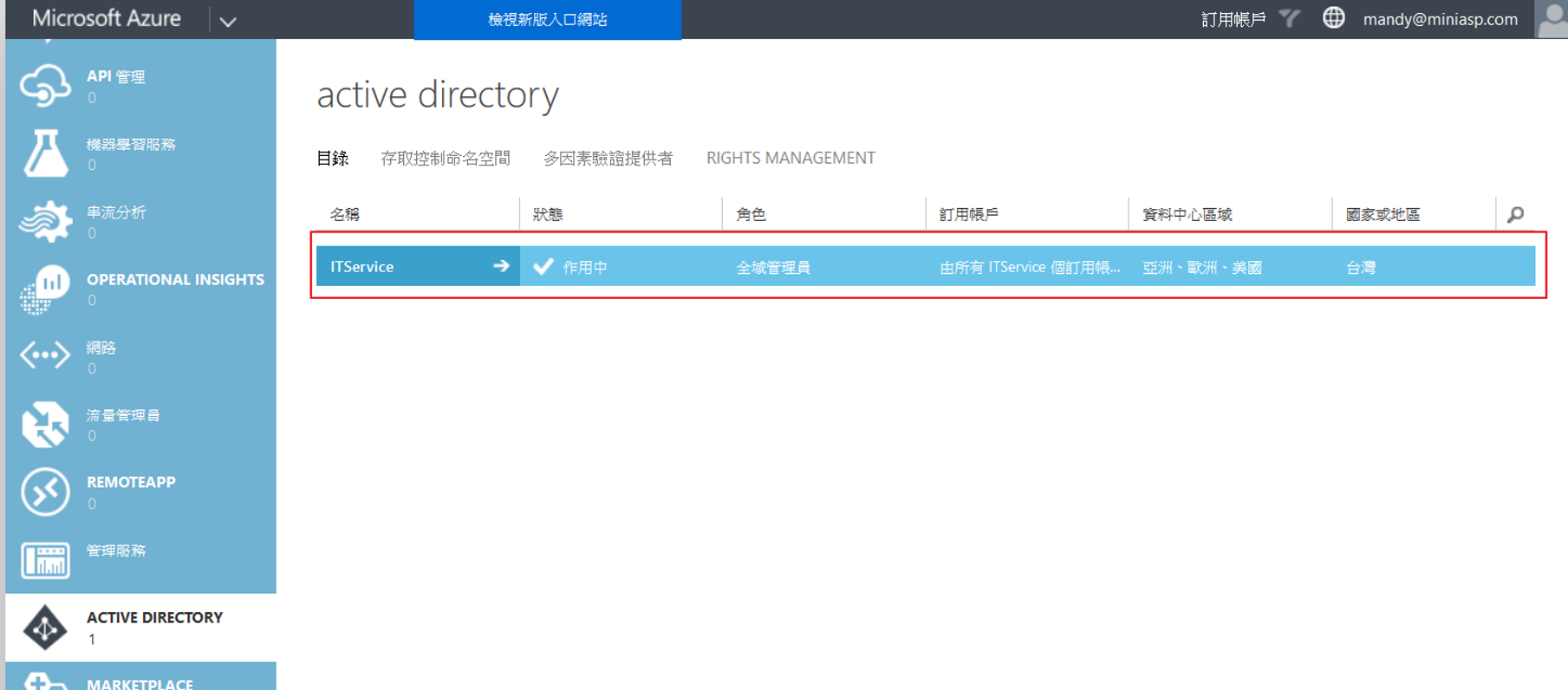Select the ITService directory name
The width and height of the screenshot is (1568, 690).
tap(361, 266)
